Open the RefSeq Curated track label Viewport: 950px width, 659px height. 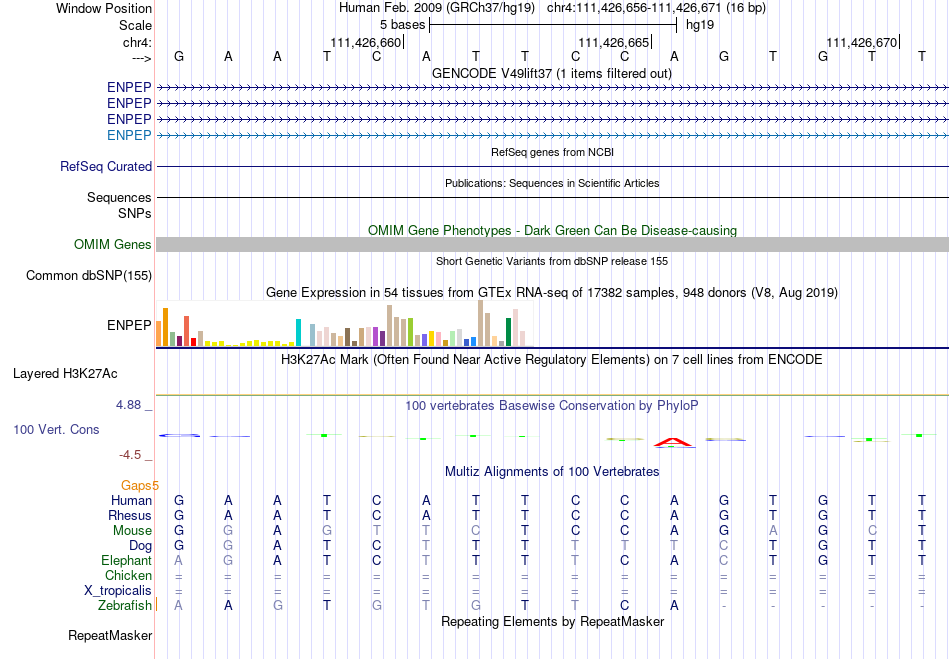click(106, 166)
